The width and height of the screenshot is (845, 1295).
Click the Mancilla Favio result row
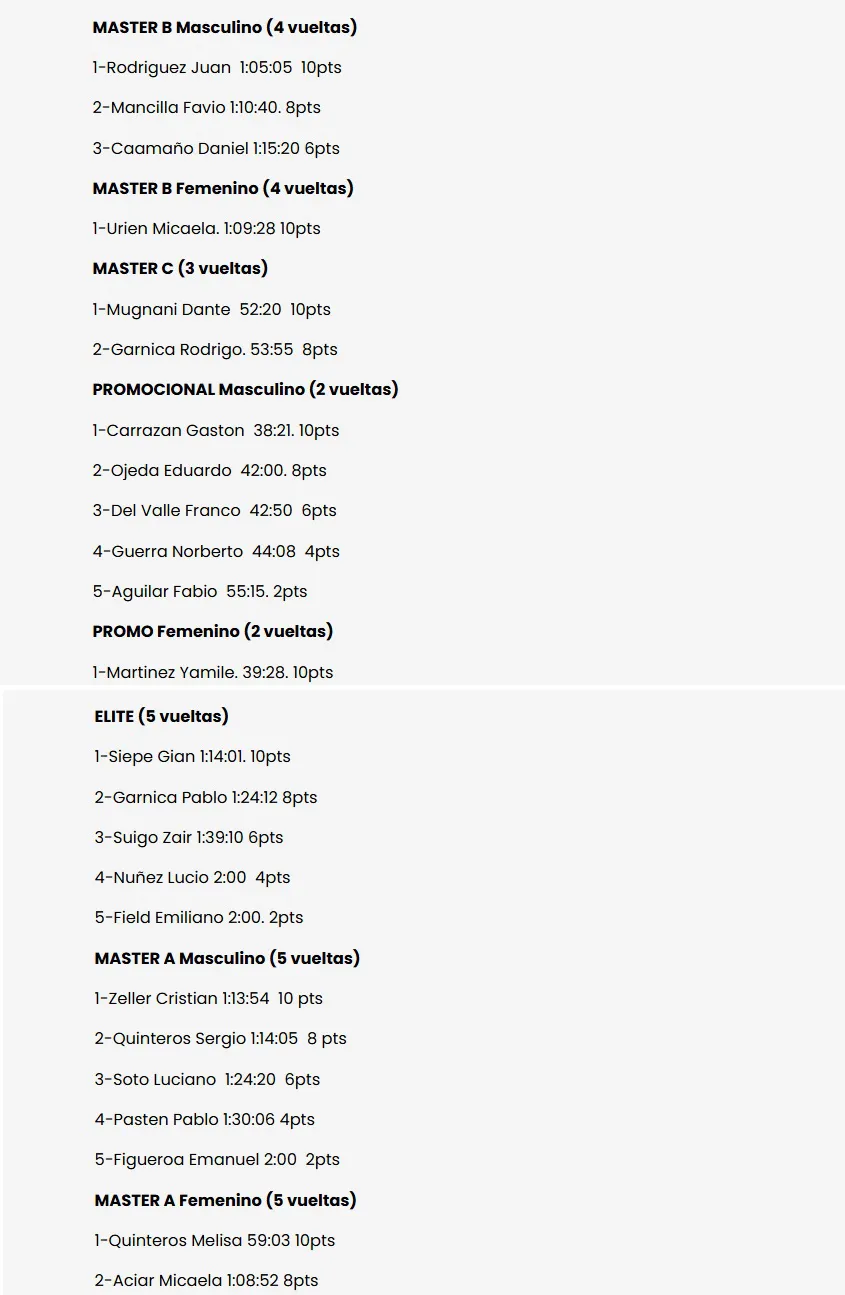[206, 108]
